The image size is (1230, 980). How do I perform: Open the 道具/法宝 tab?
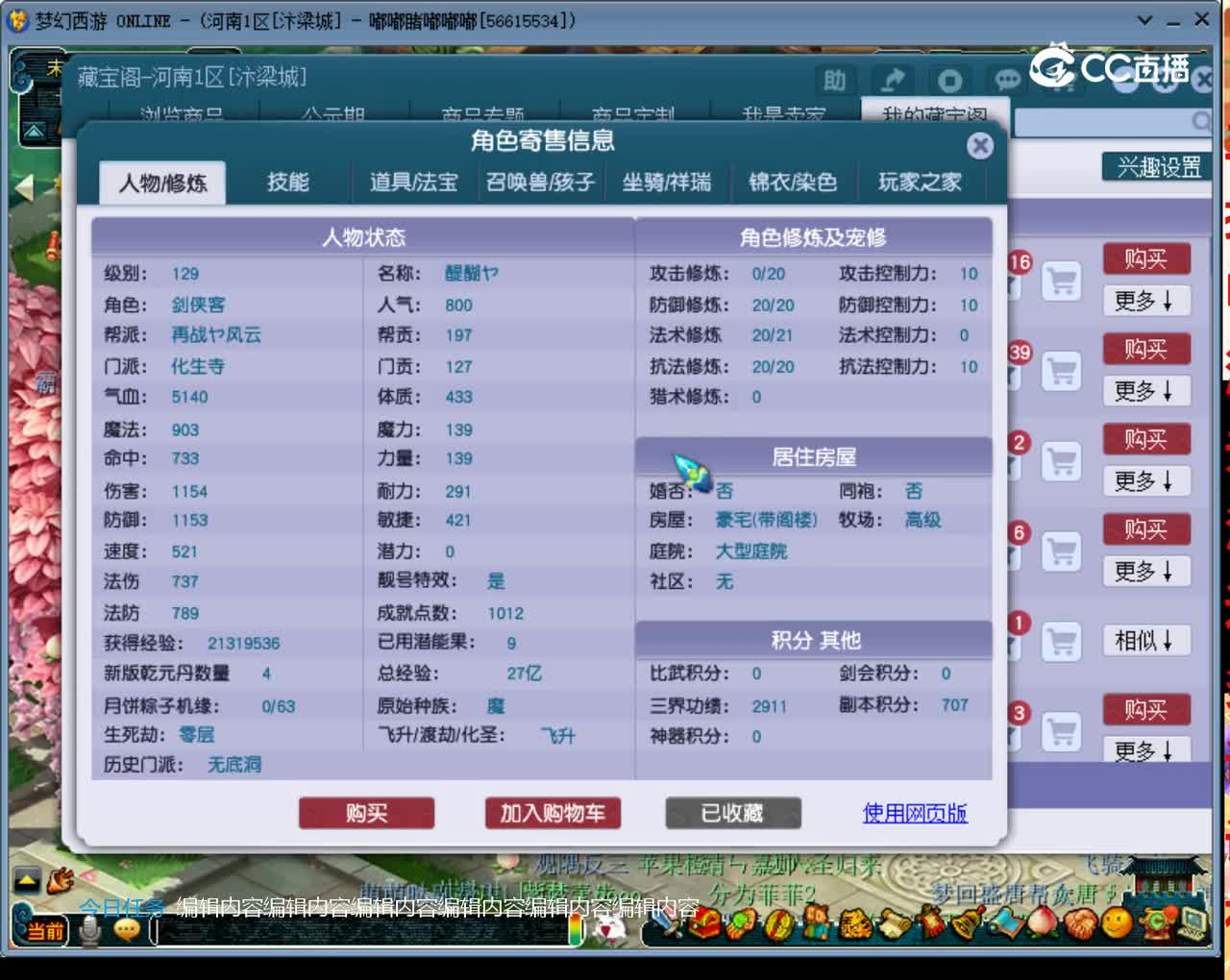point(414,182)
